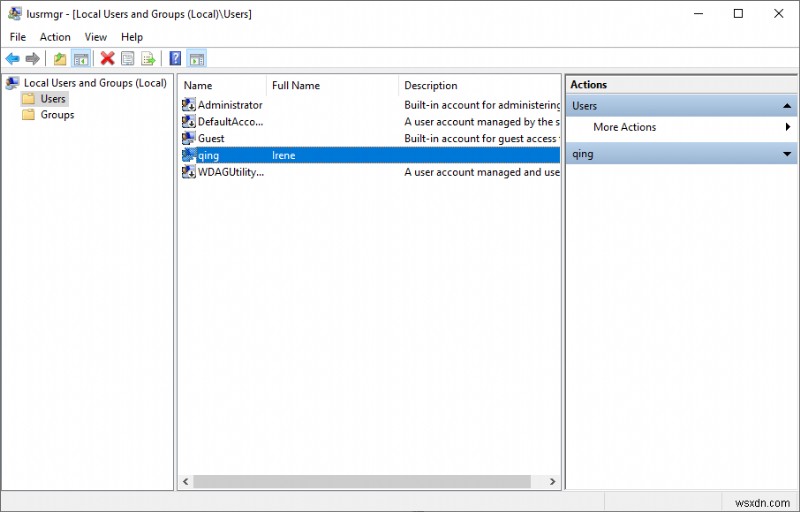This screenshot has height=512, width=800.
Task: Click the Up one level folder icon
Action: point(60,59)
